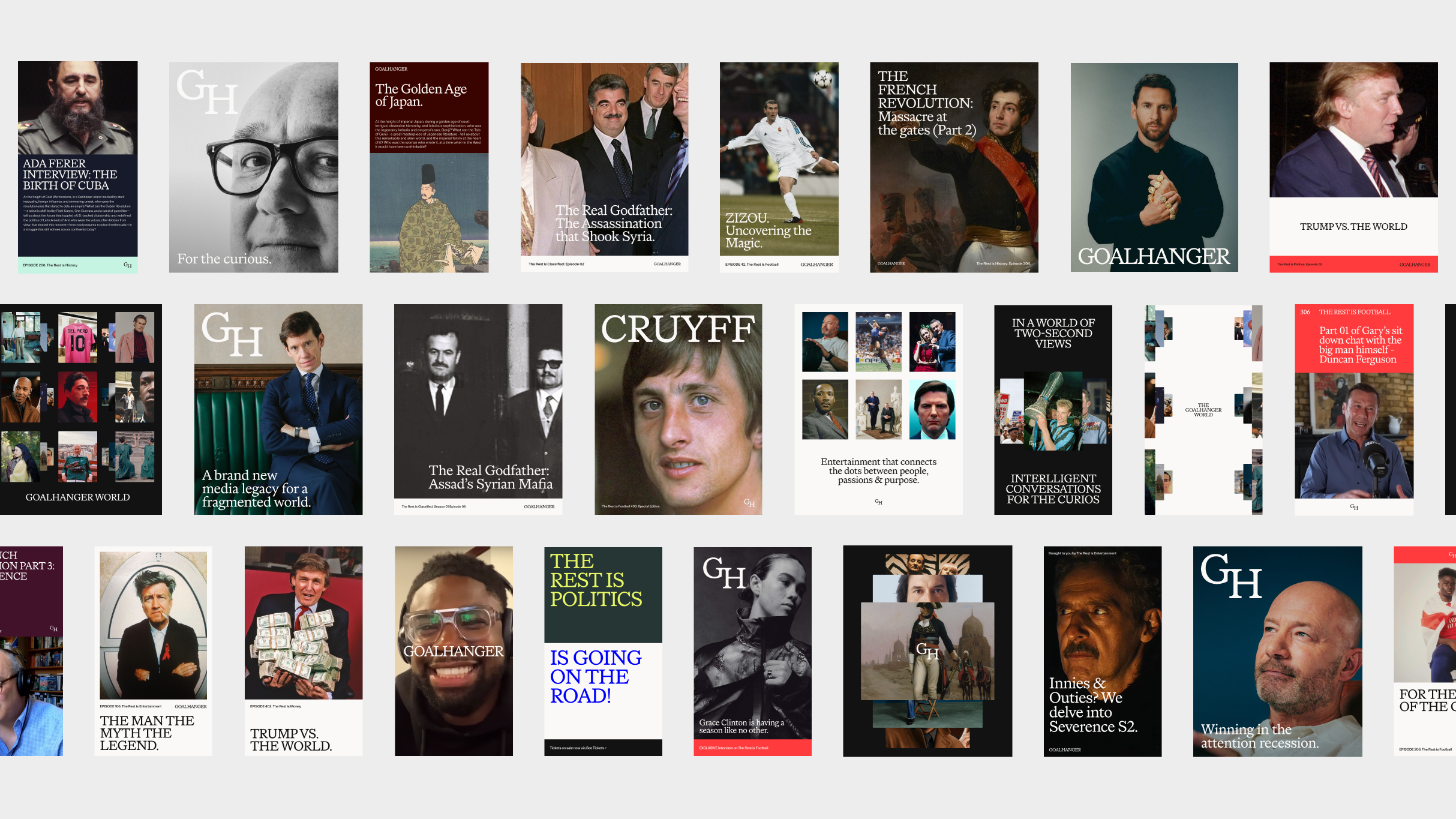The height and width of the screenshot is (819, 1456).
Task: Click small GH logo under Entertainment that connects text
Action: tap(878, 502)
